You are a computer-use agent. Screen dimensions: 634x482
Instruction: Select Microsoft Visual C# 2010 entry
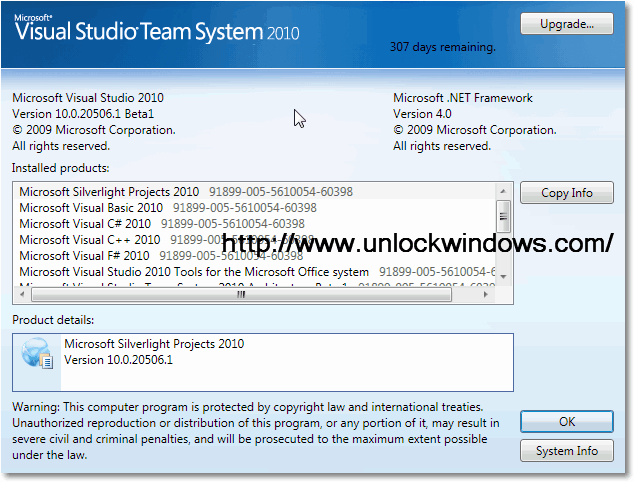point(87,223)
